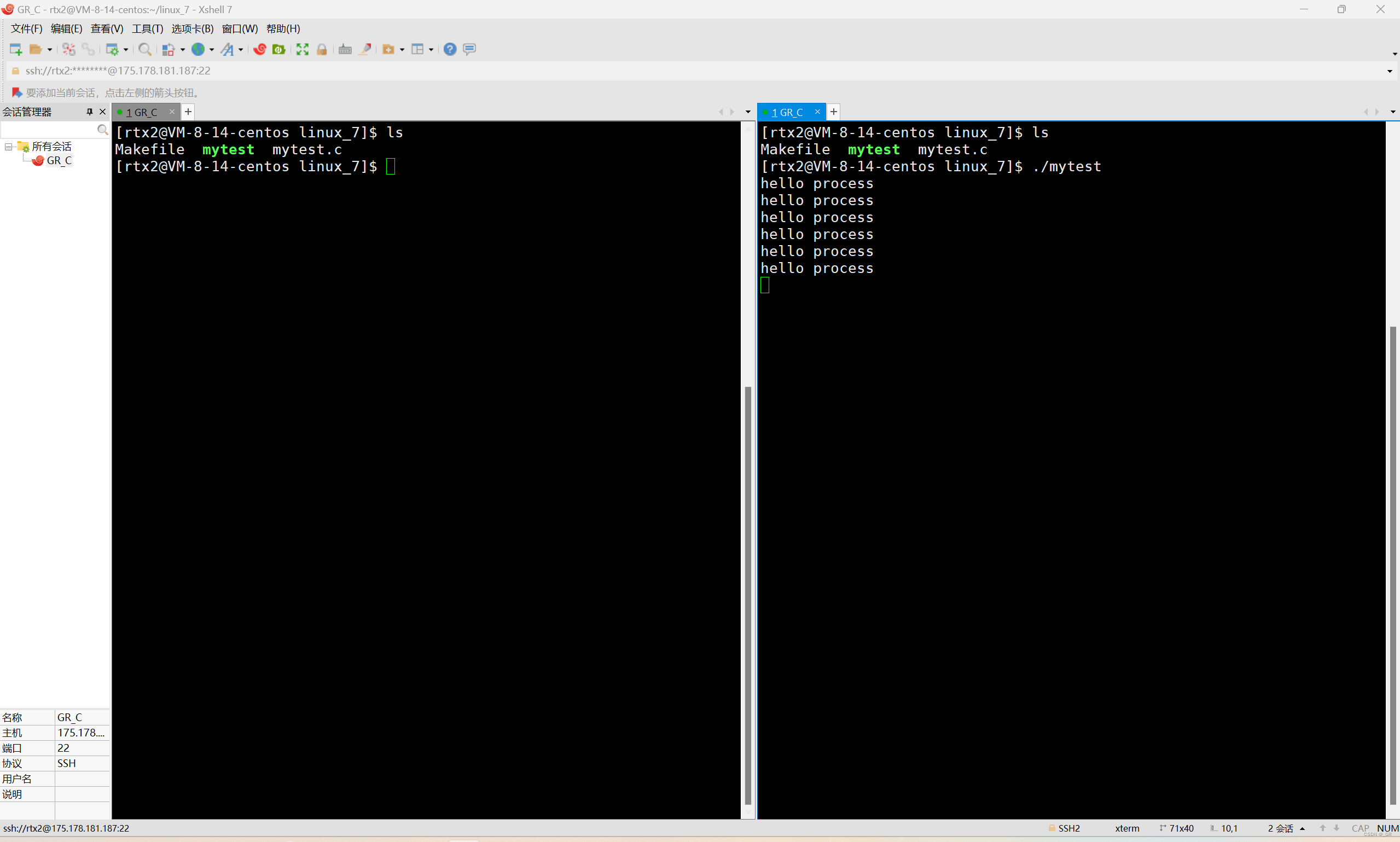Click the New Session toolbar icon
The image size is (1400, 842).
point(15,49)
